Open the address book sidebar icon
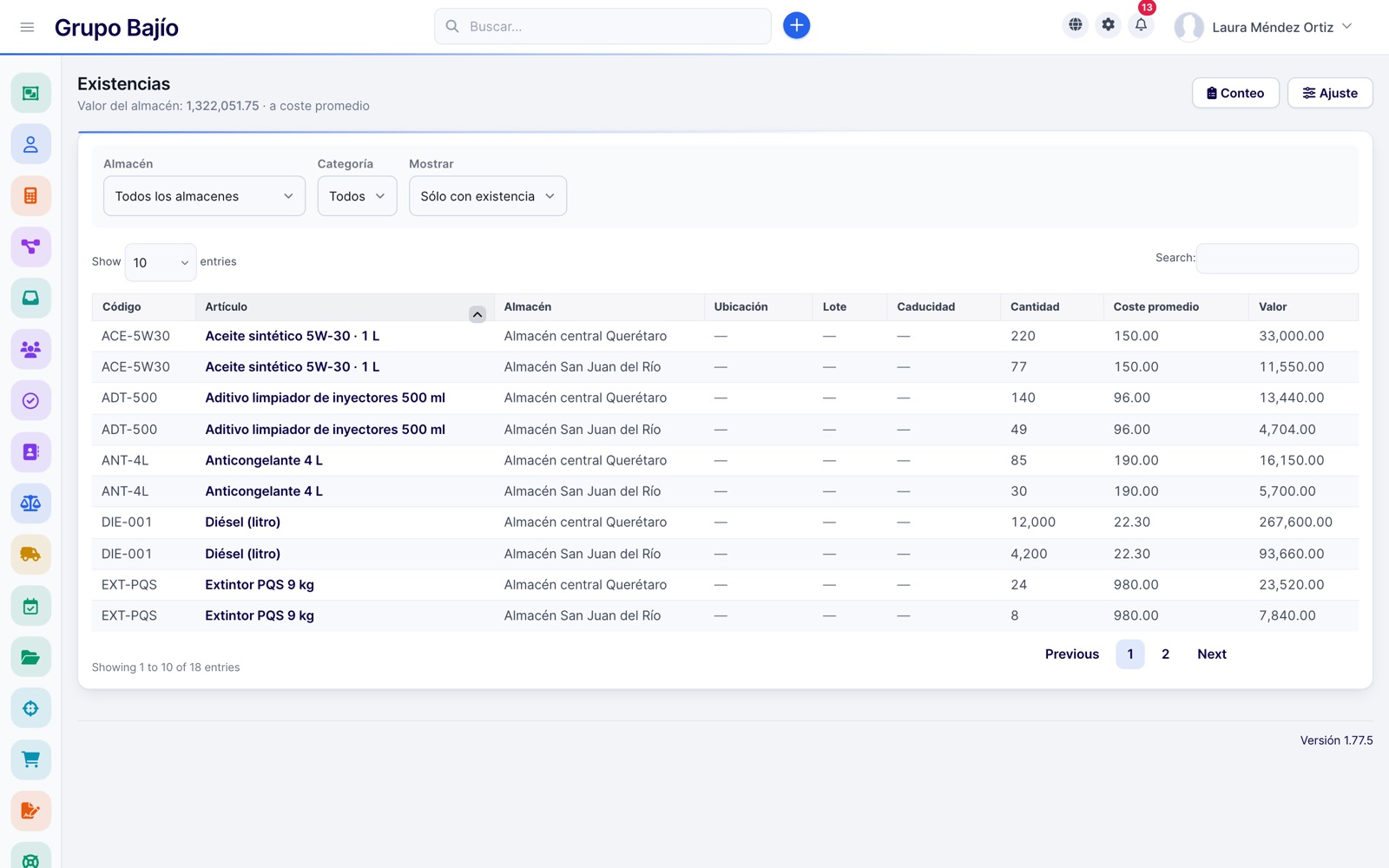 coord(30,451)
